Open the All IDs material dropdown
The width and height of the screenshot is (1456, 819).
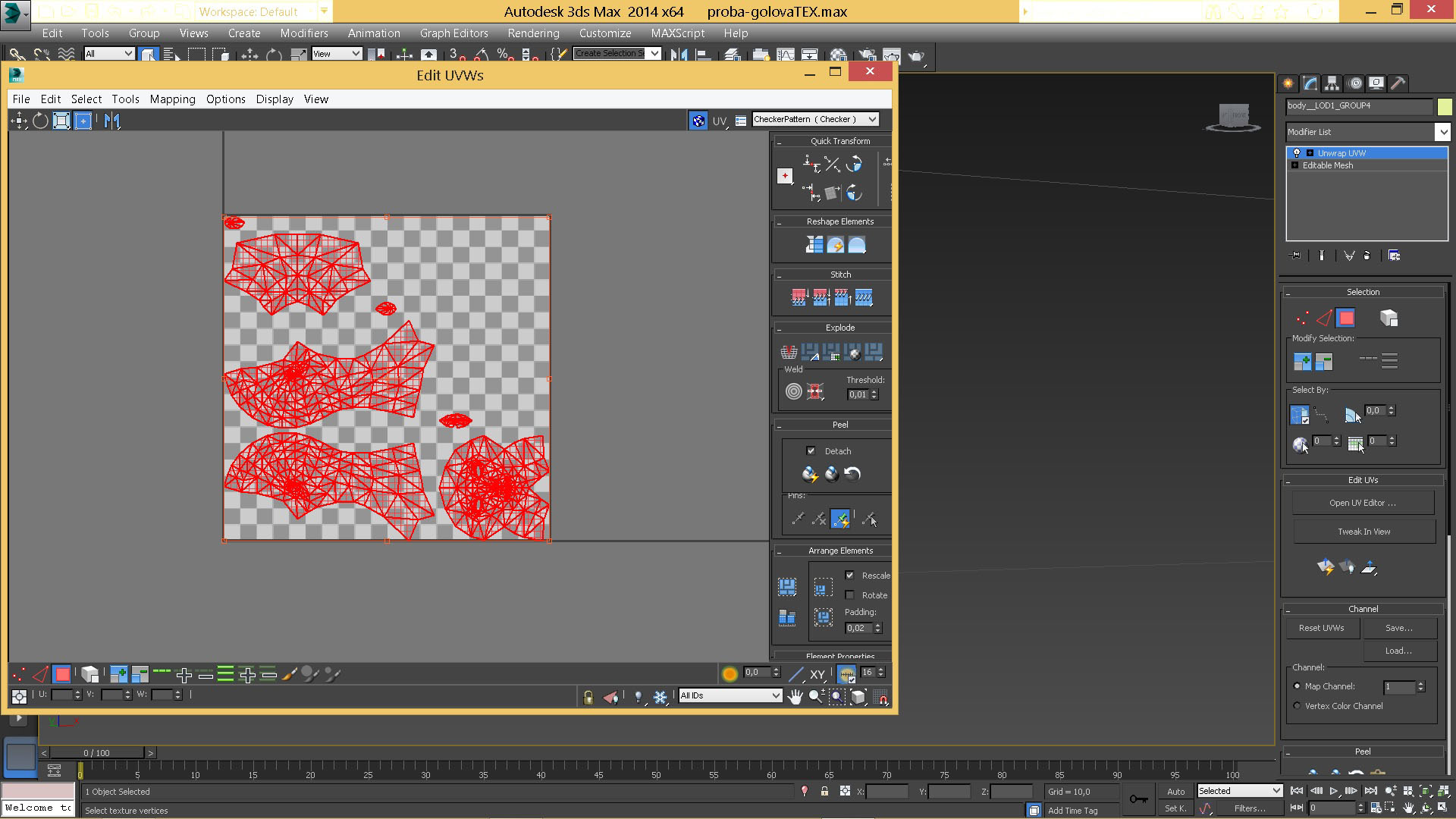click(775, 695)
